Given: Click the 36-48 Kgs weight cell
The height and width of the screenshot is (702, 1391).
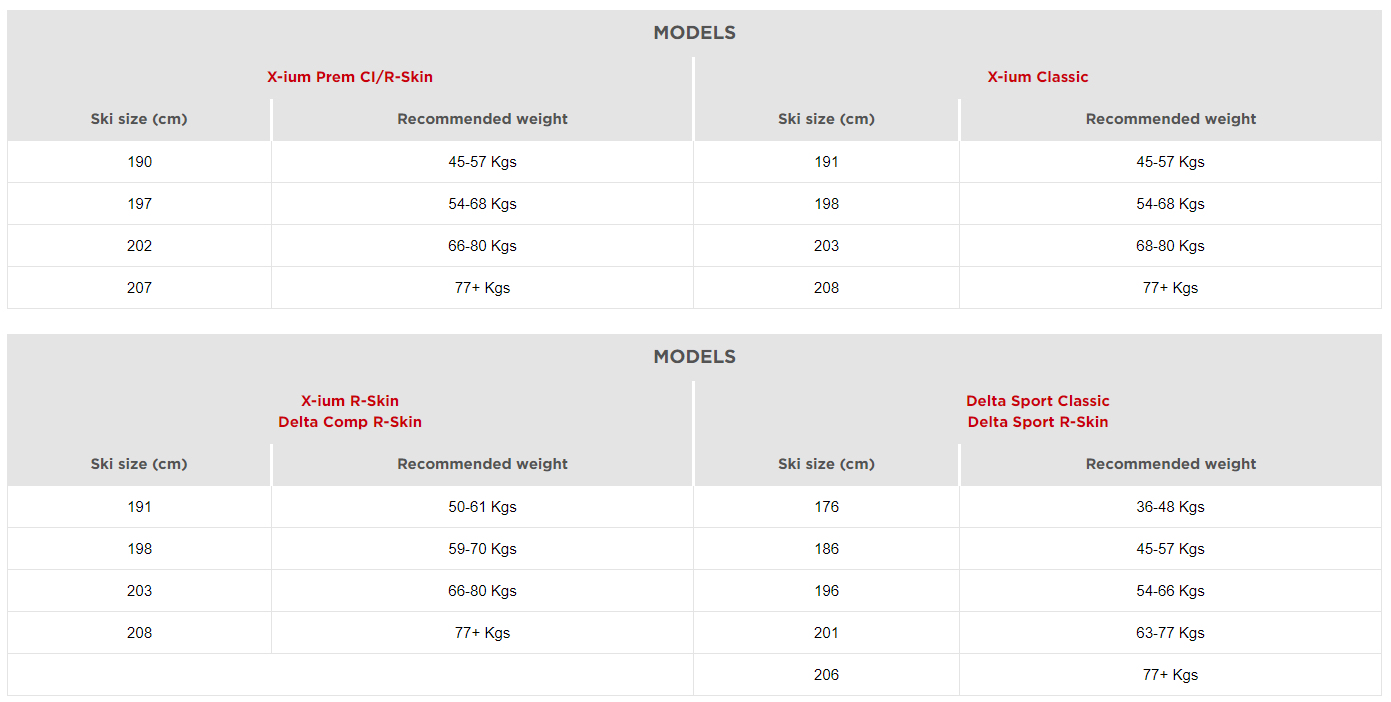Looking at the screenshot, I should point(1170,507).
